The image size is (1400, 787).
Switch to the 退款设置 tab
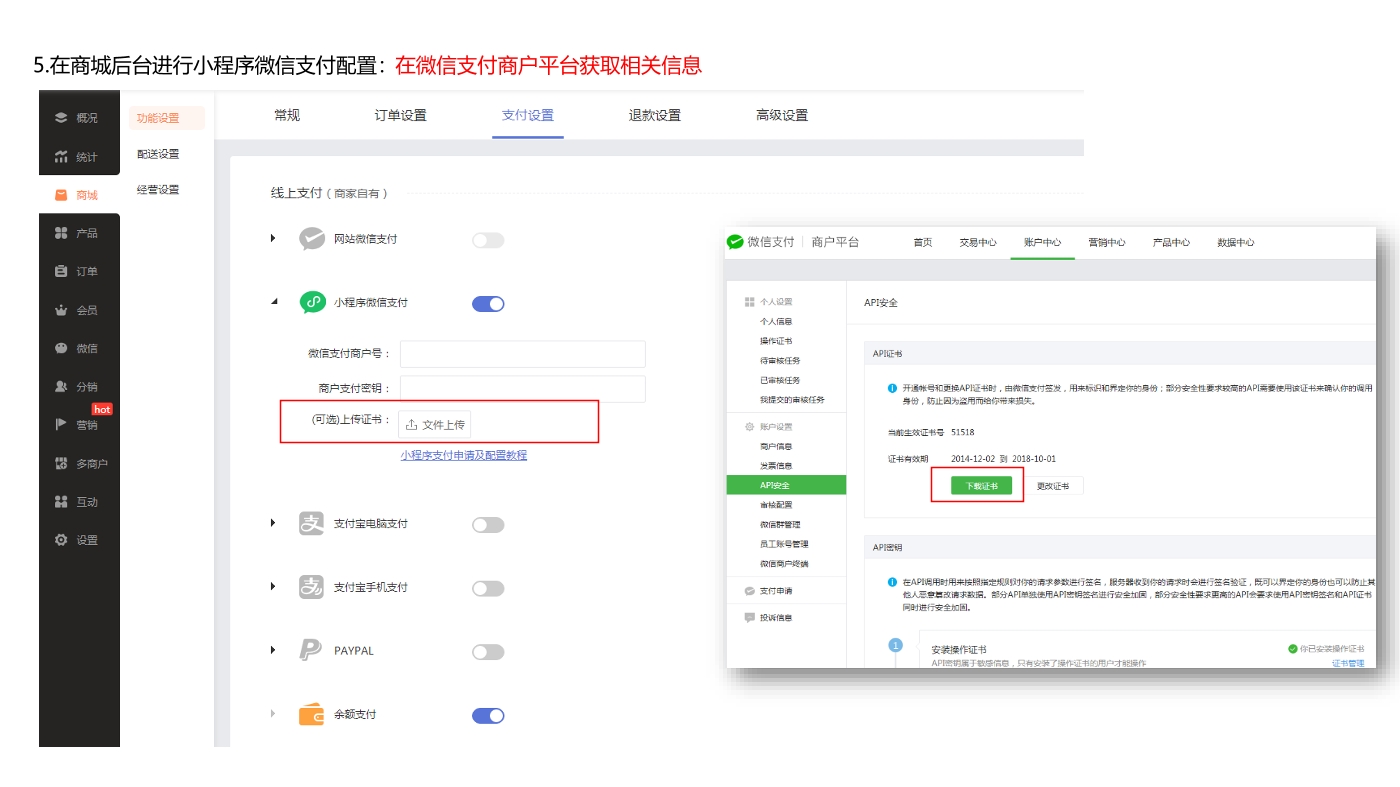[x=655, y=115]
